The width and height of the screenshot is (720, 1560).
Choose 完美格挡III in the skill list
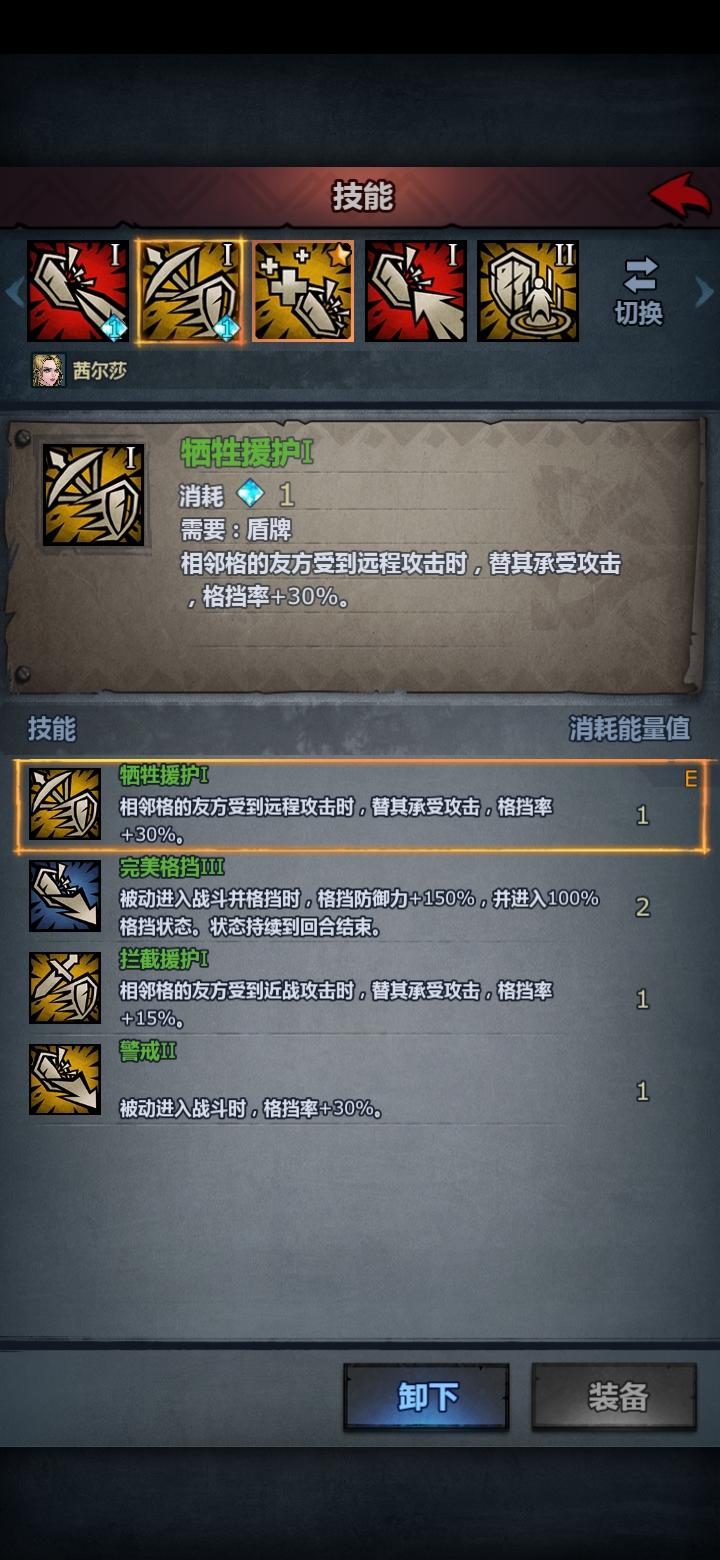(360, 897)
